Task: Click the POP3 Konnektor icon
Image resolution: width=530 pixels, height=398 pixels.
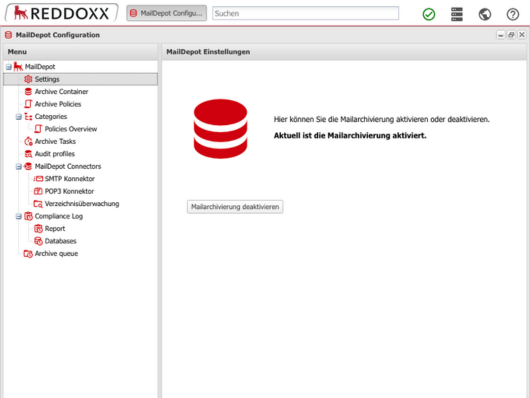Action: click(x=38, y=191)
